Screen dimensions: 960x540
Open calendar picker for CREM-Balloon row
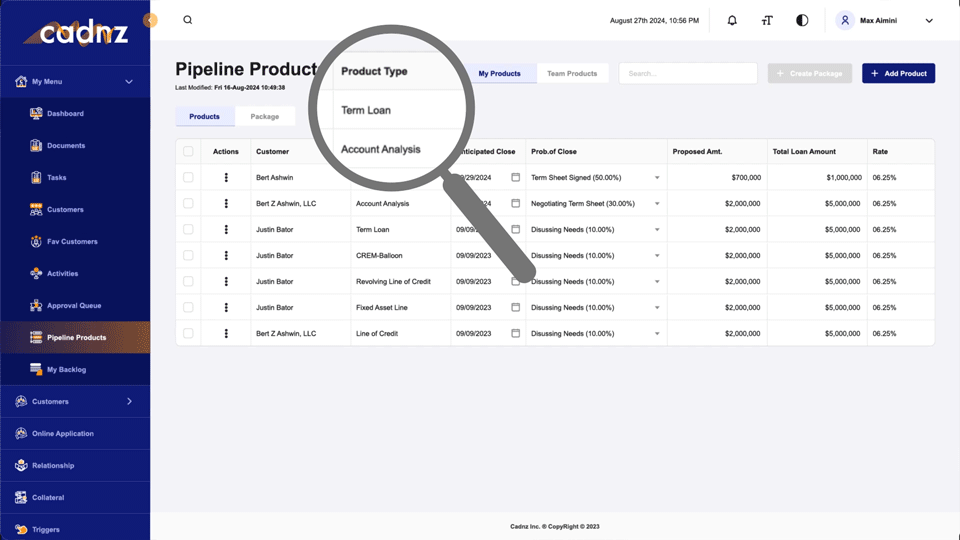(516, 256)
